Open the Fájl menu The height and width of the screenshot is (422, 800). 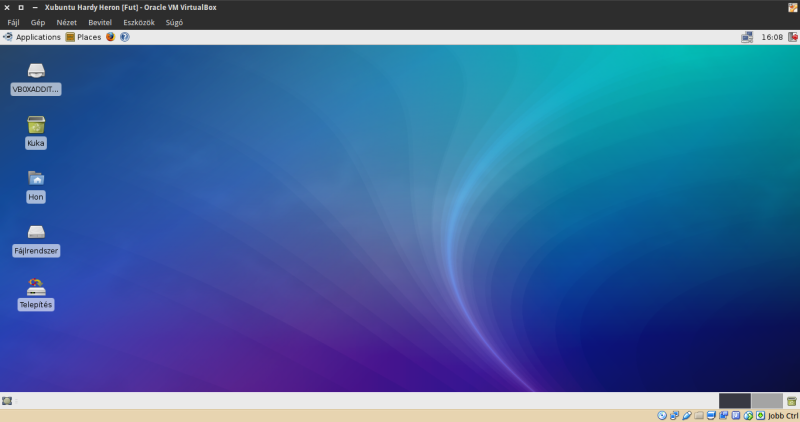point(13,22)
